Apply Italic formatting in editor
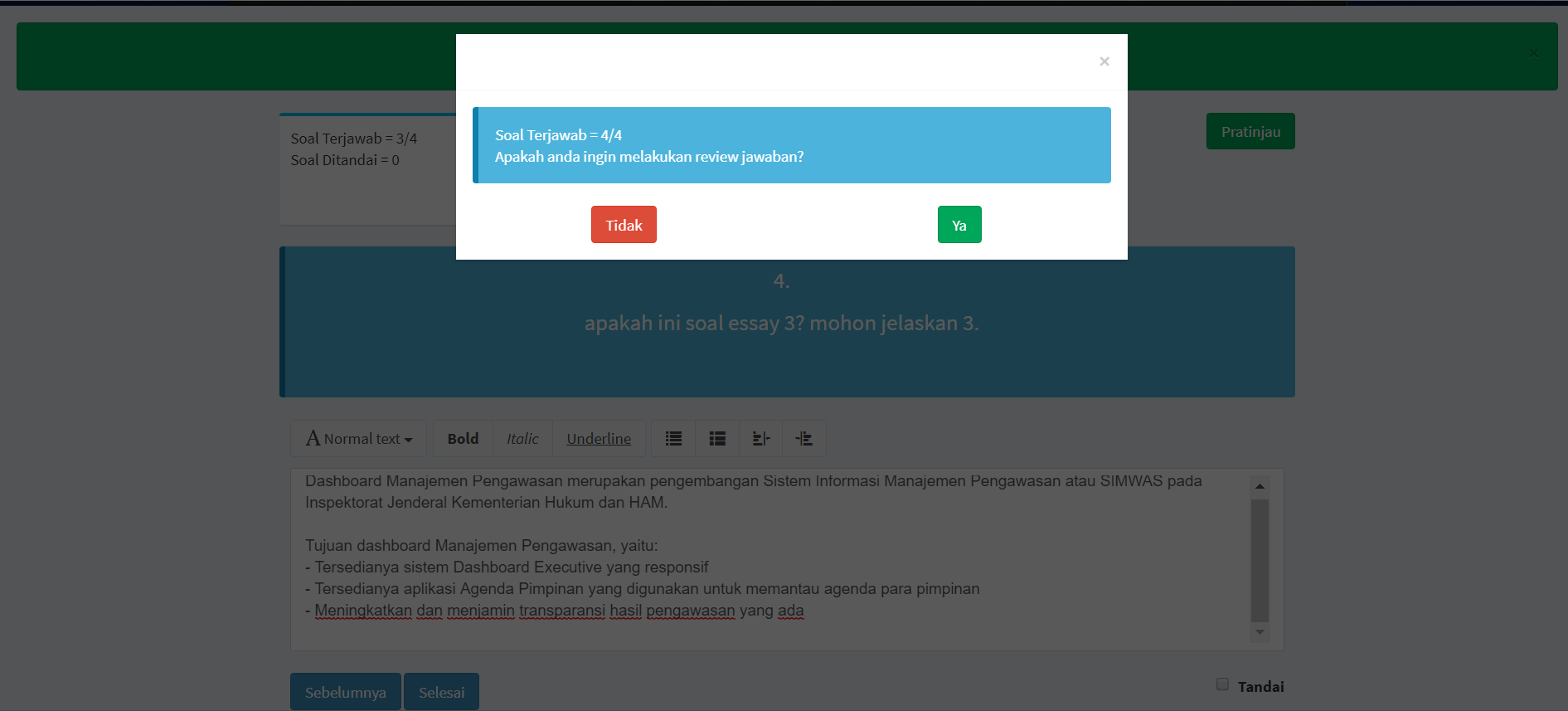This screenshot has height=711, width=1568. (522, 439)
